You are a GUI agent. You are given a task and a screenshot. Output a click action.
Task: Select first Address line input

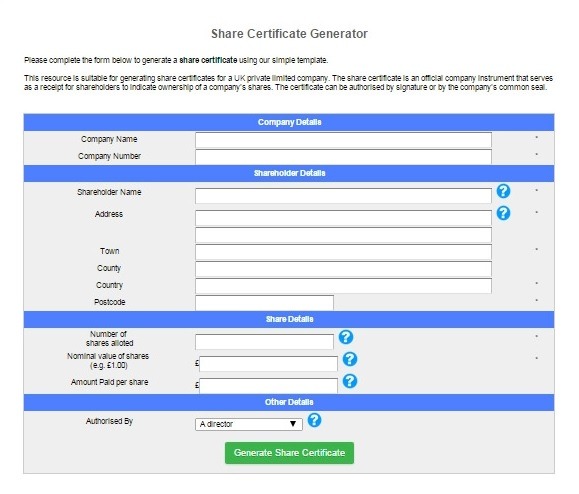click(343, 218)
